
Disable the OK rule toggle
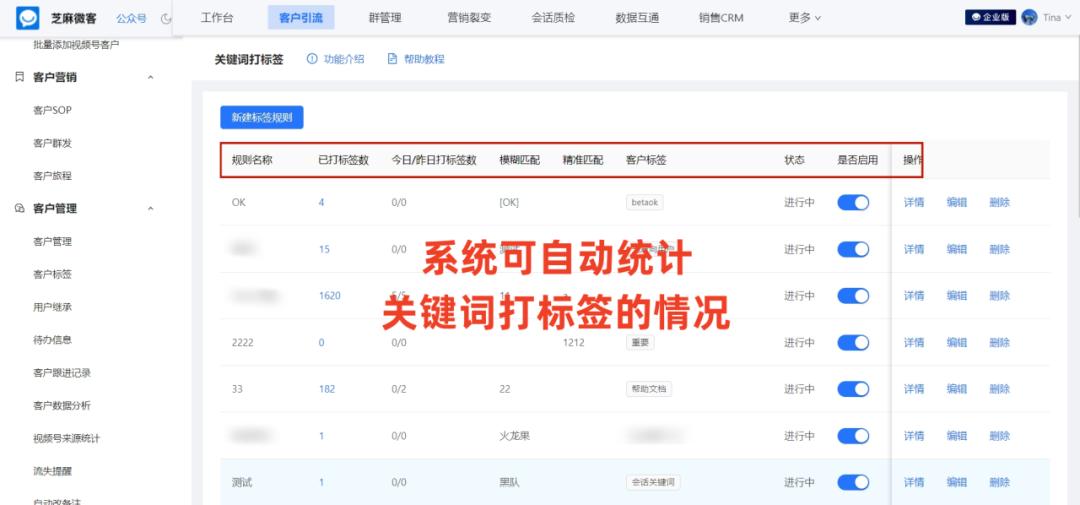[x=853, y=203]
